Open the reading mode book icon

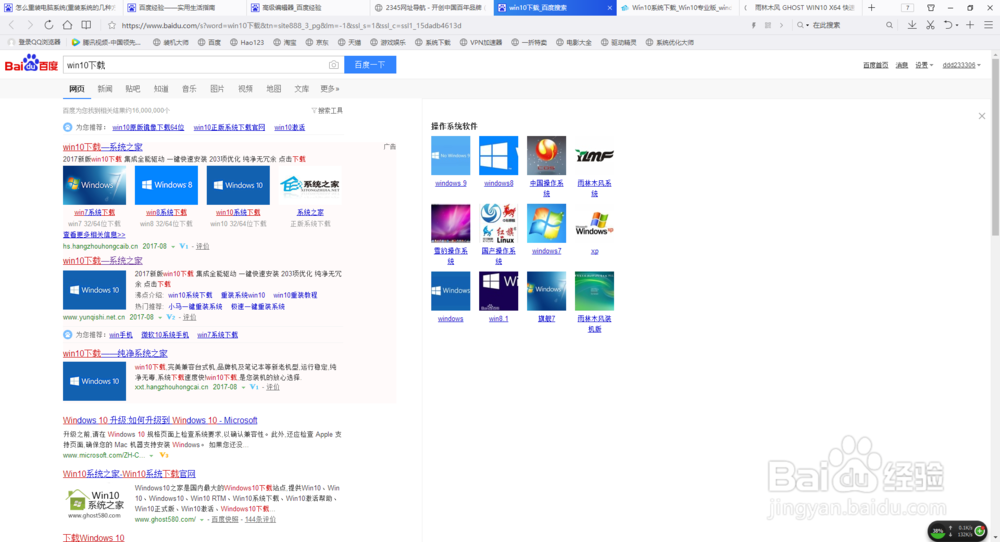click(86, 25)
